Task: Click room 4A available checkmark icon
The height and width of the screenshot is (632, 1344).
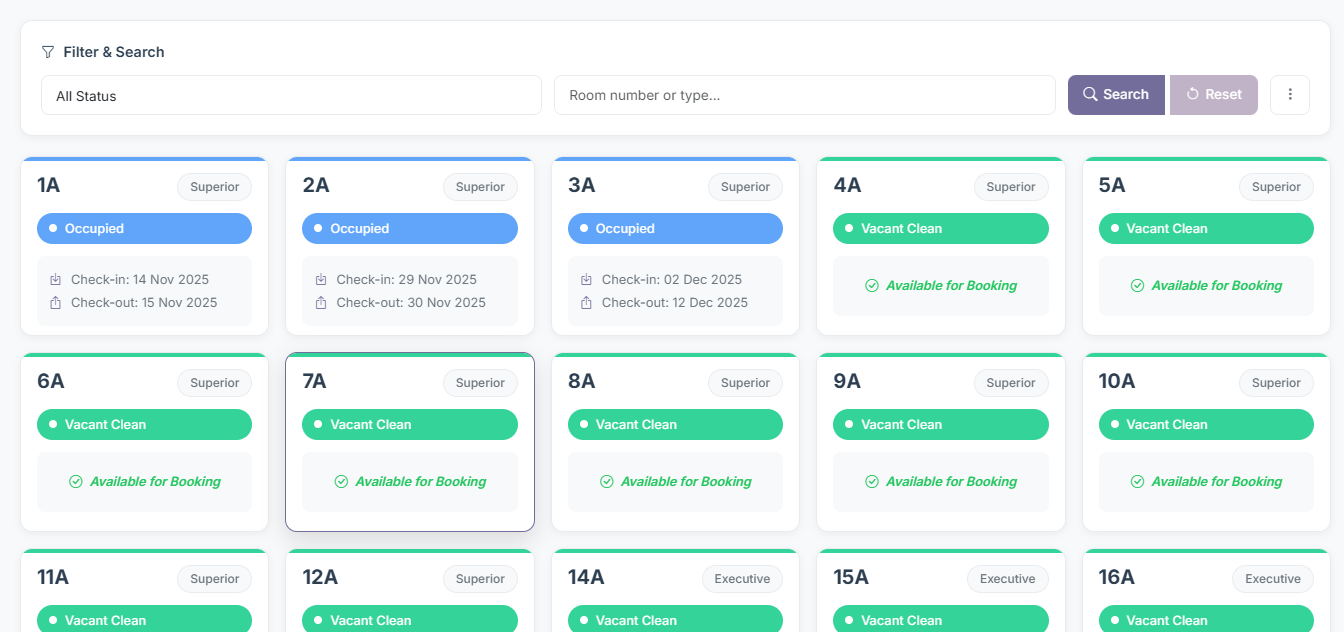Action: (872, 286)
